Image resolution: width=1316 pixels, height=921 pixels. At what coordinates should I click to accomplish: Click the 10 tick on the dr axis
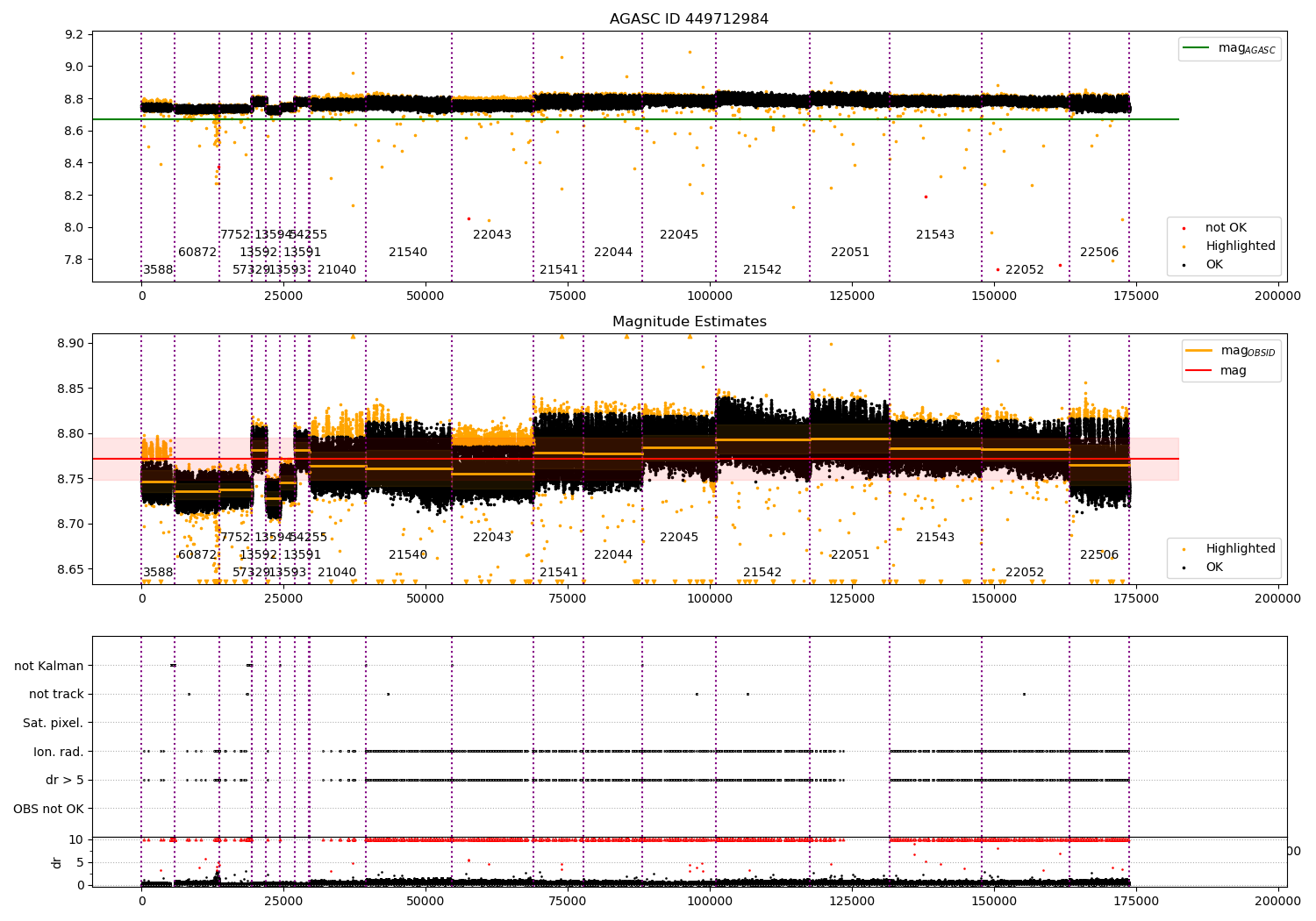[x=76, y=840]
